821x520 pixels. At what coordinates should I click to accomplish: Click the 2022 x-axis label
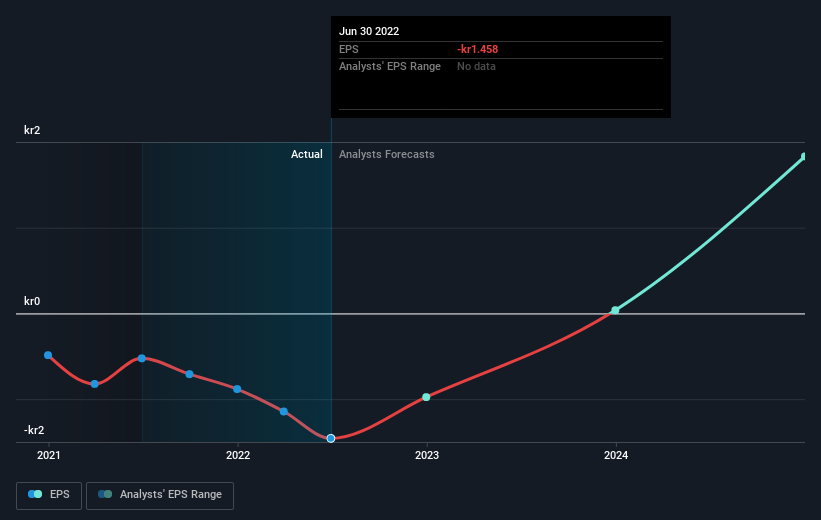click(238, 456)
